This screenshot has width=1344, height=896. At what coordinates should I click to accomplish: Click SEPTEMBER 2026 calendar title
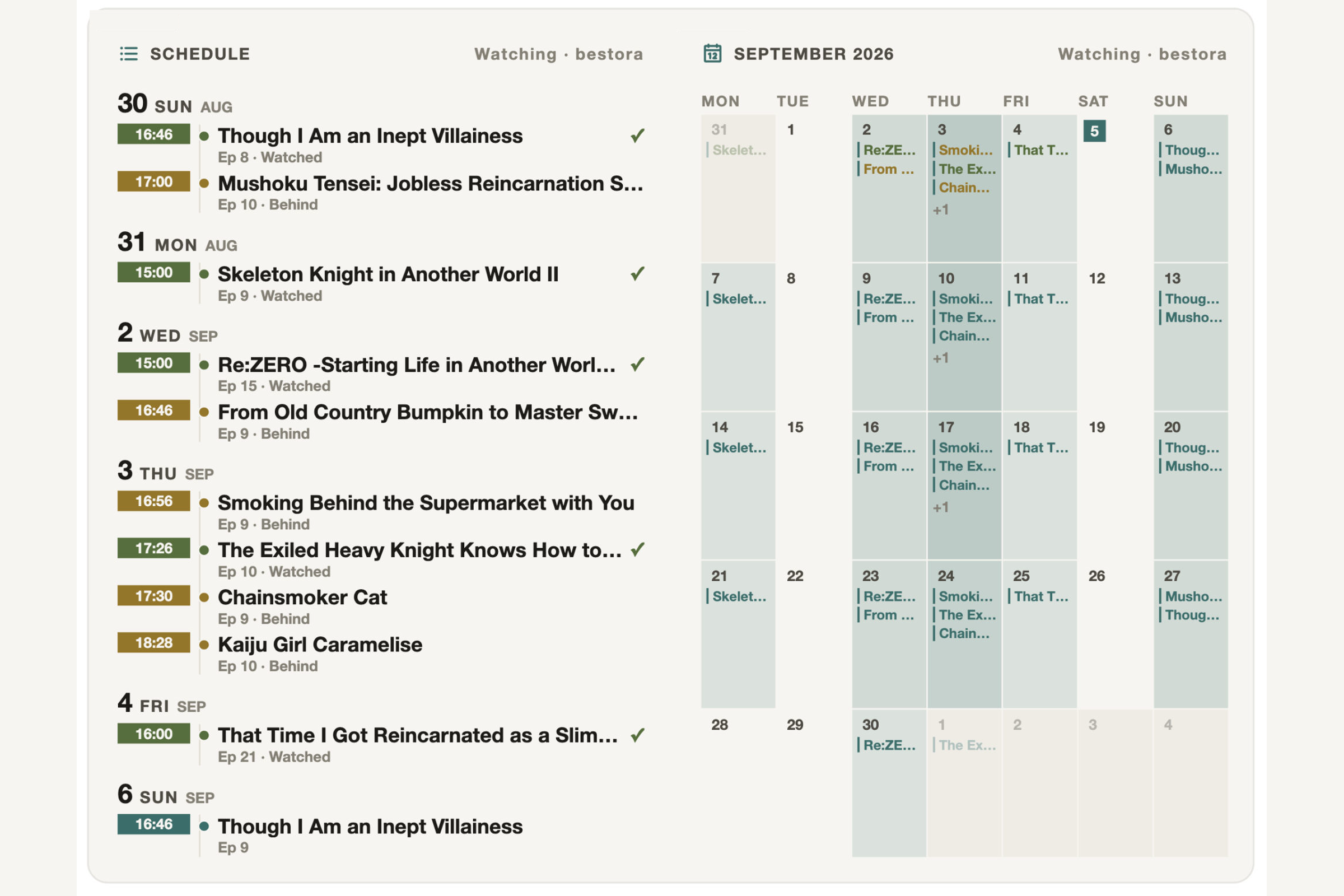point(814,54)
